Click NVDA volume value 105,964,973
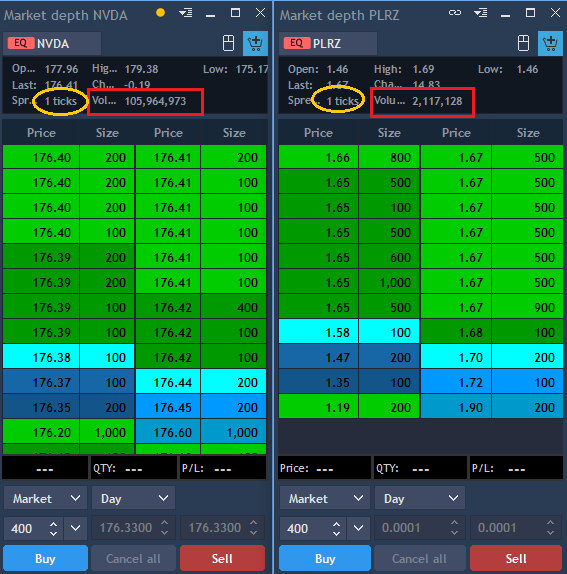567x574 pixels. pyautogui.click(x=156, y=101)
